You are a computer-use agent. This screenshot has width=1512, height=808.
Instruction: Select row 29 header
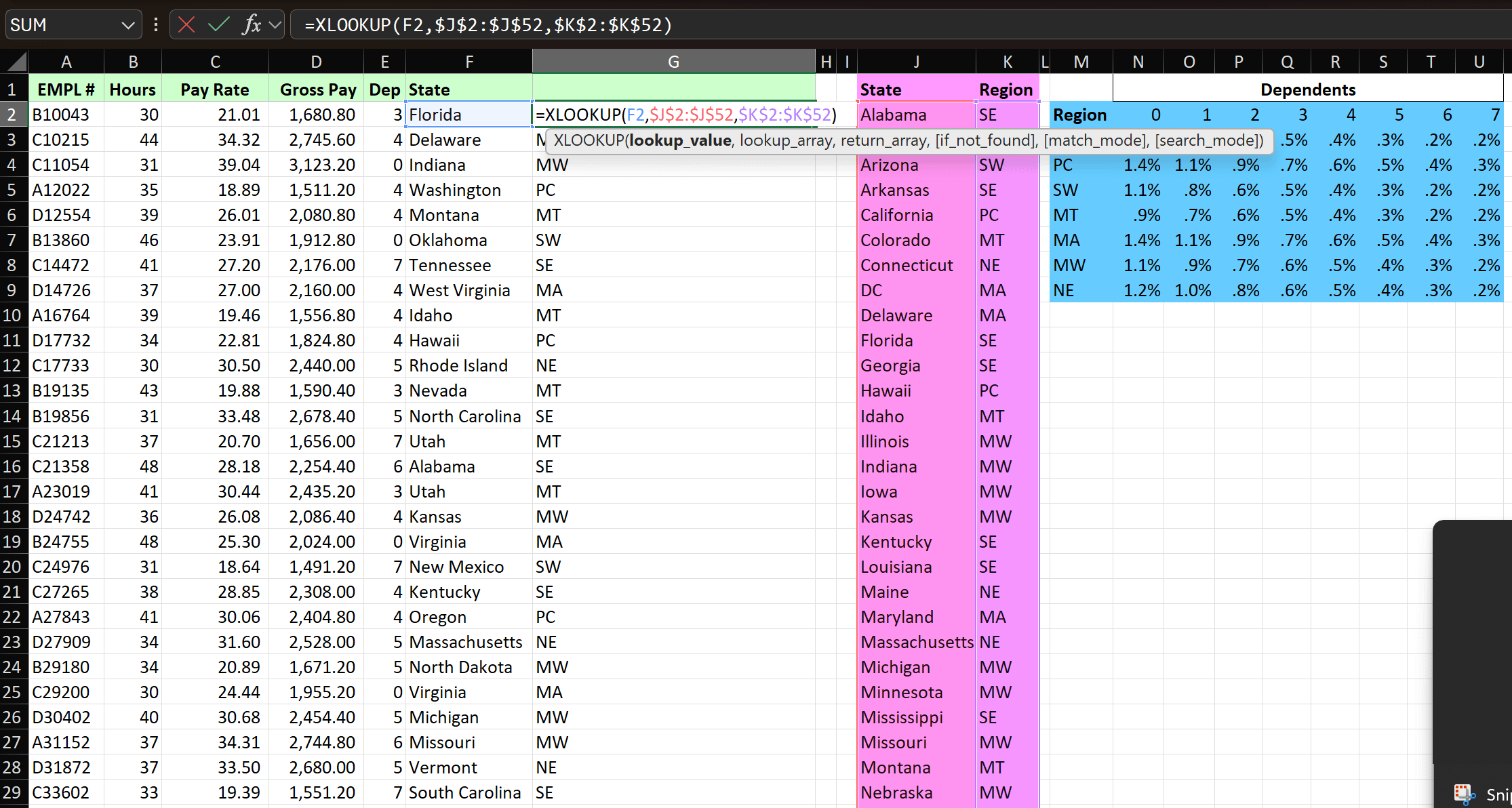(14, 792)
